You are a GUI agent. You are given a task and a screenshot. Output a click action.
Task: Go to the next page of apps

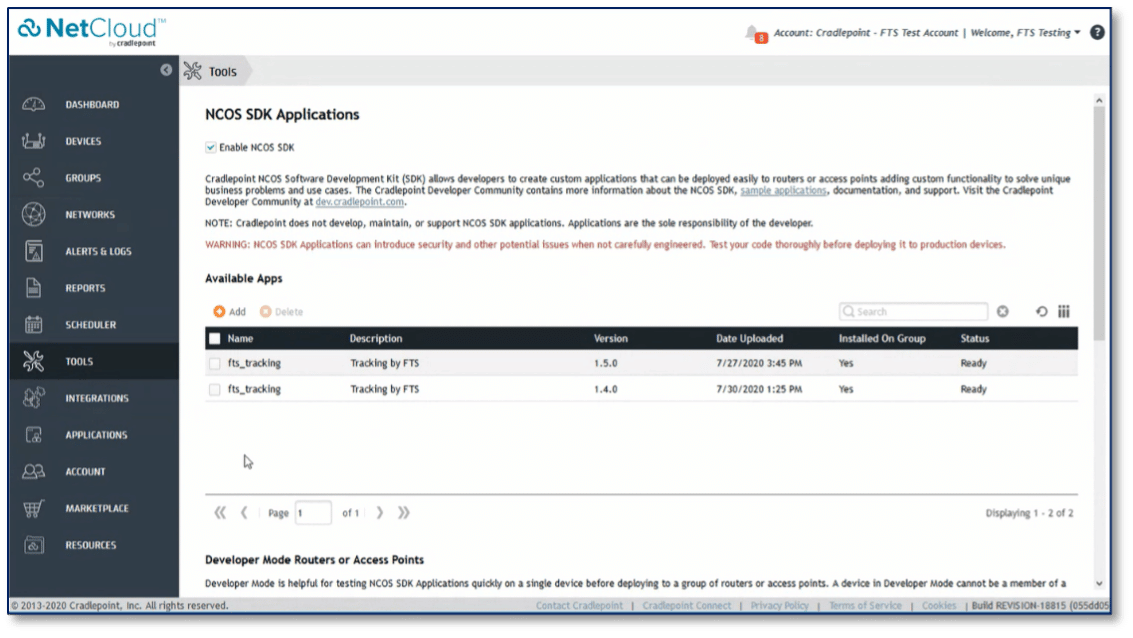pyautogui.click(x=379, y=512)
